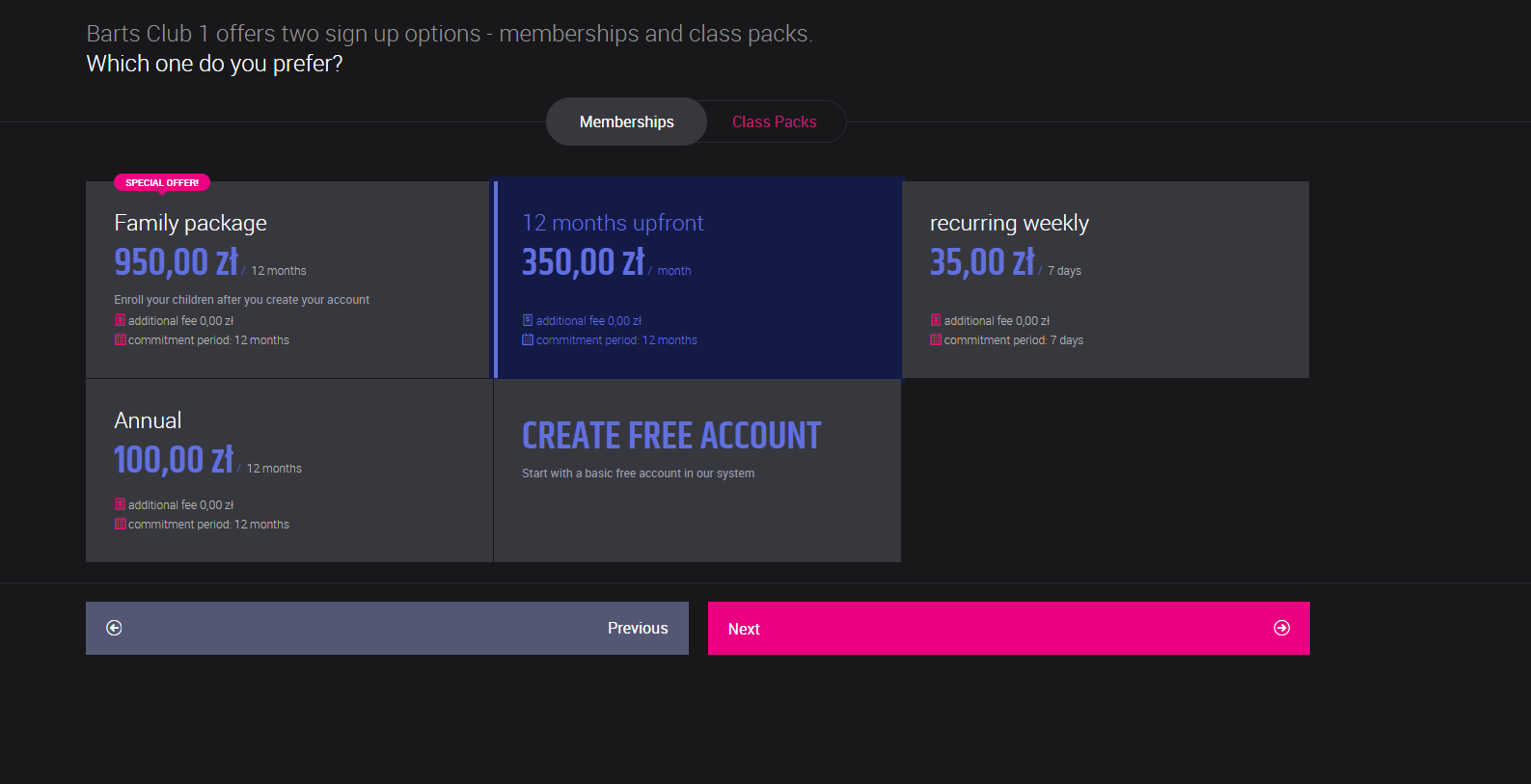Click commitment period calendar icon in Family package
Image resolution: width=1531 pixels, height=784 pixels.
[121, 339]
